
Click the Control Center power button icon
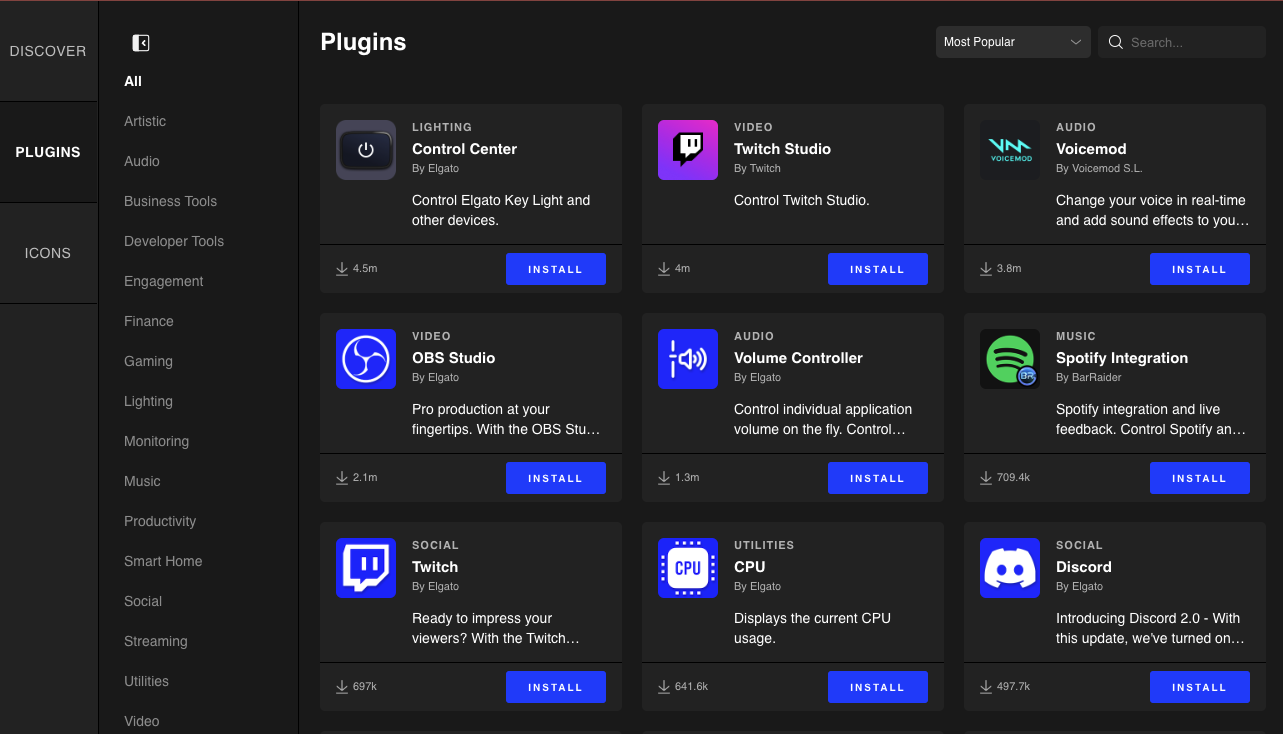366,150
